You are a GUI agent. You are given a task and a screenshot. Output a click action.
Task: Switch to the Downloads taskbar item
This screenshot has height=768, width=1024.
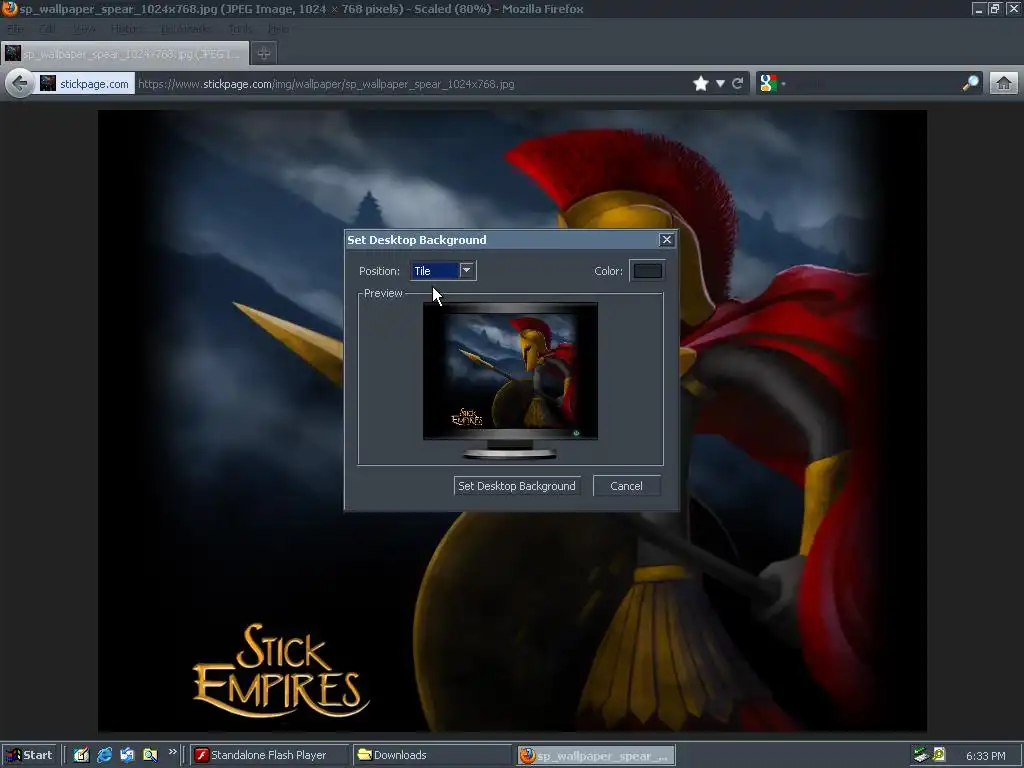point(432,755)
